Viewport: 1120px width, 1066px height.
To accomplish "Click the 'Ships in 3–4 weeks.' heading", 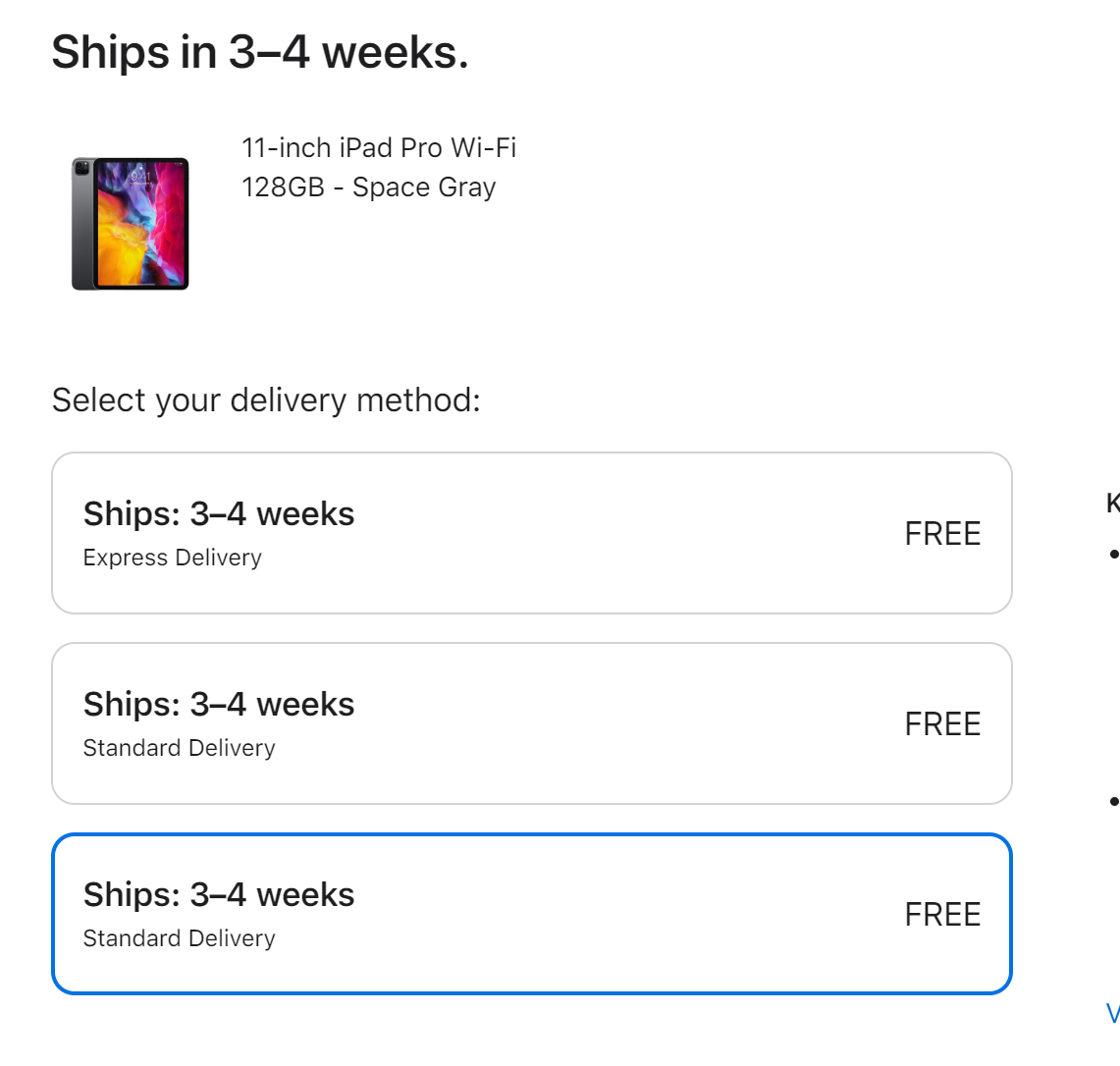I will pos(260,52).
